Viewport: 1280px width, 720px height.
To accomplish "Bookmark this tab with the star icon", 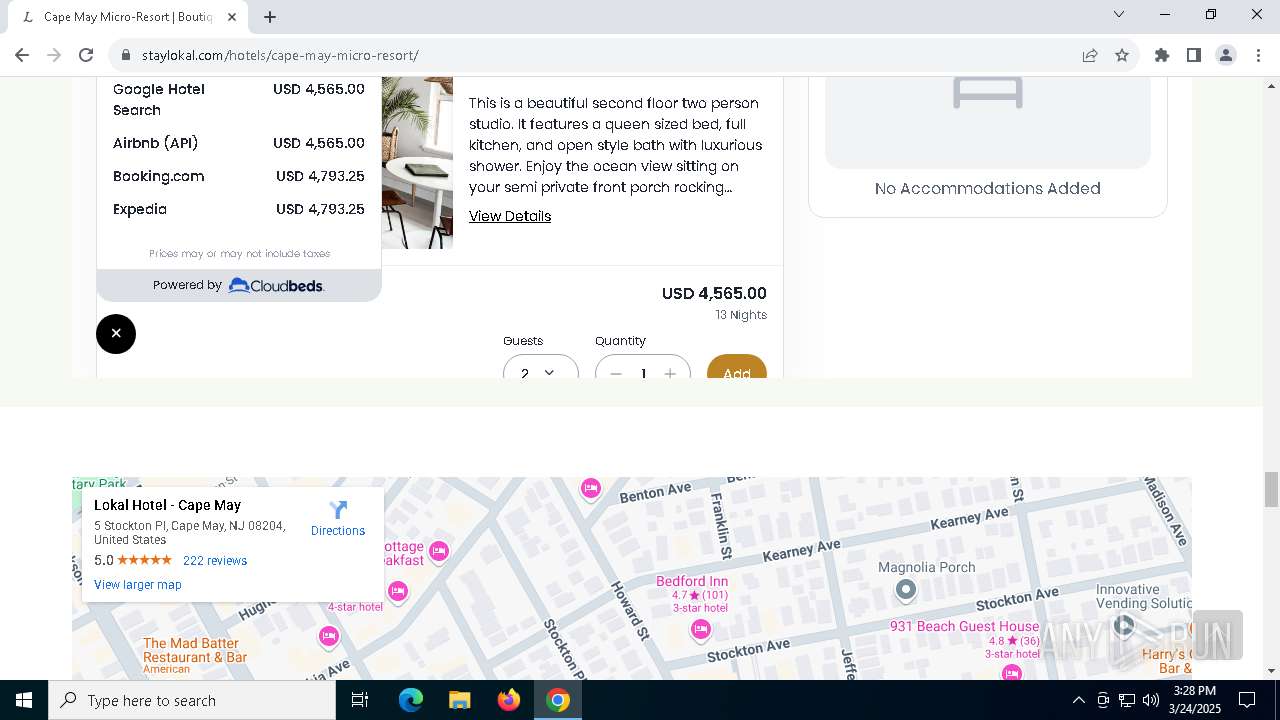I will point(1122,55).
